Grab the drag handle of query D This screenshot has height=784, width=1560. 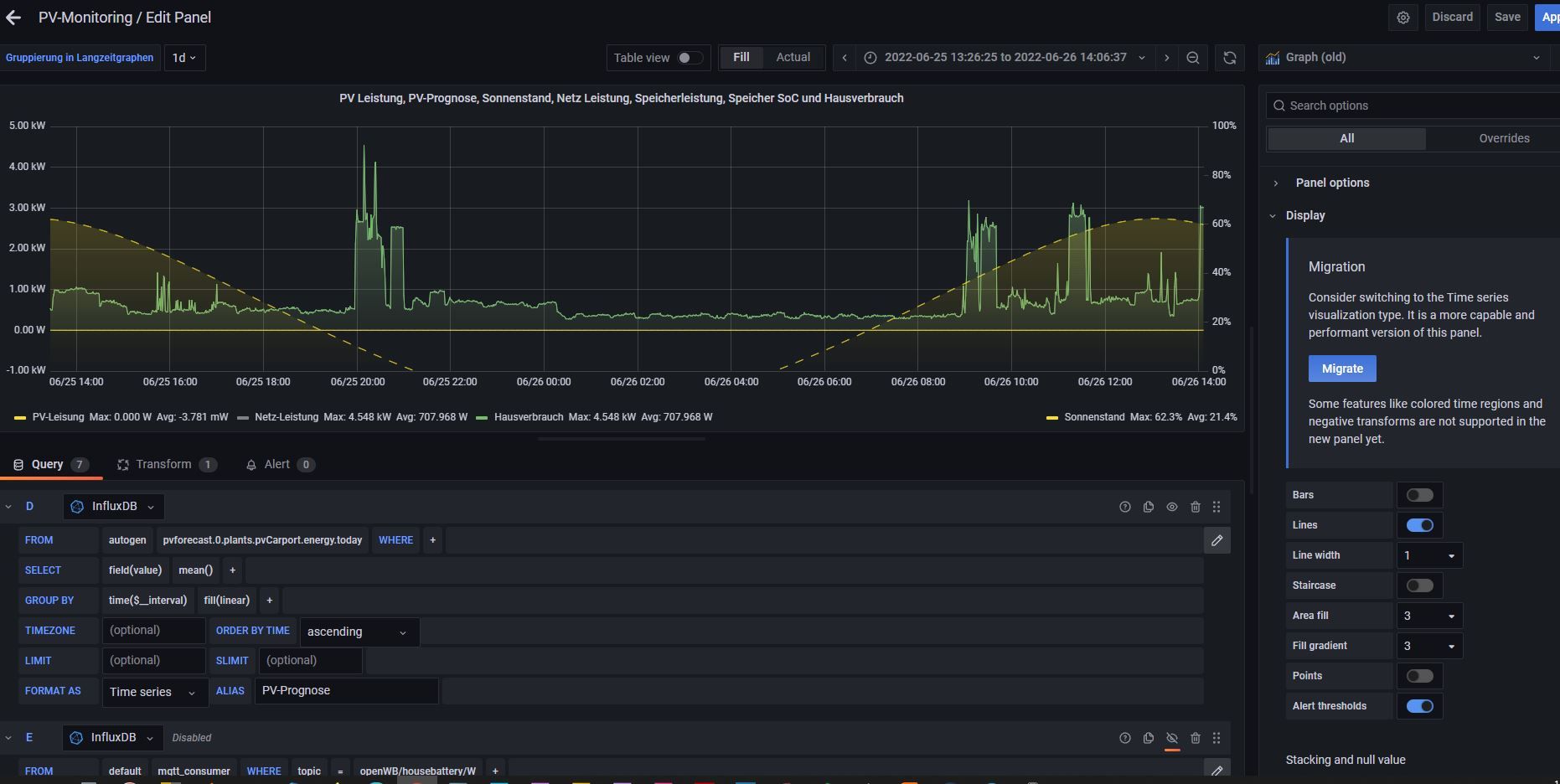[1216, 507]
